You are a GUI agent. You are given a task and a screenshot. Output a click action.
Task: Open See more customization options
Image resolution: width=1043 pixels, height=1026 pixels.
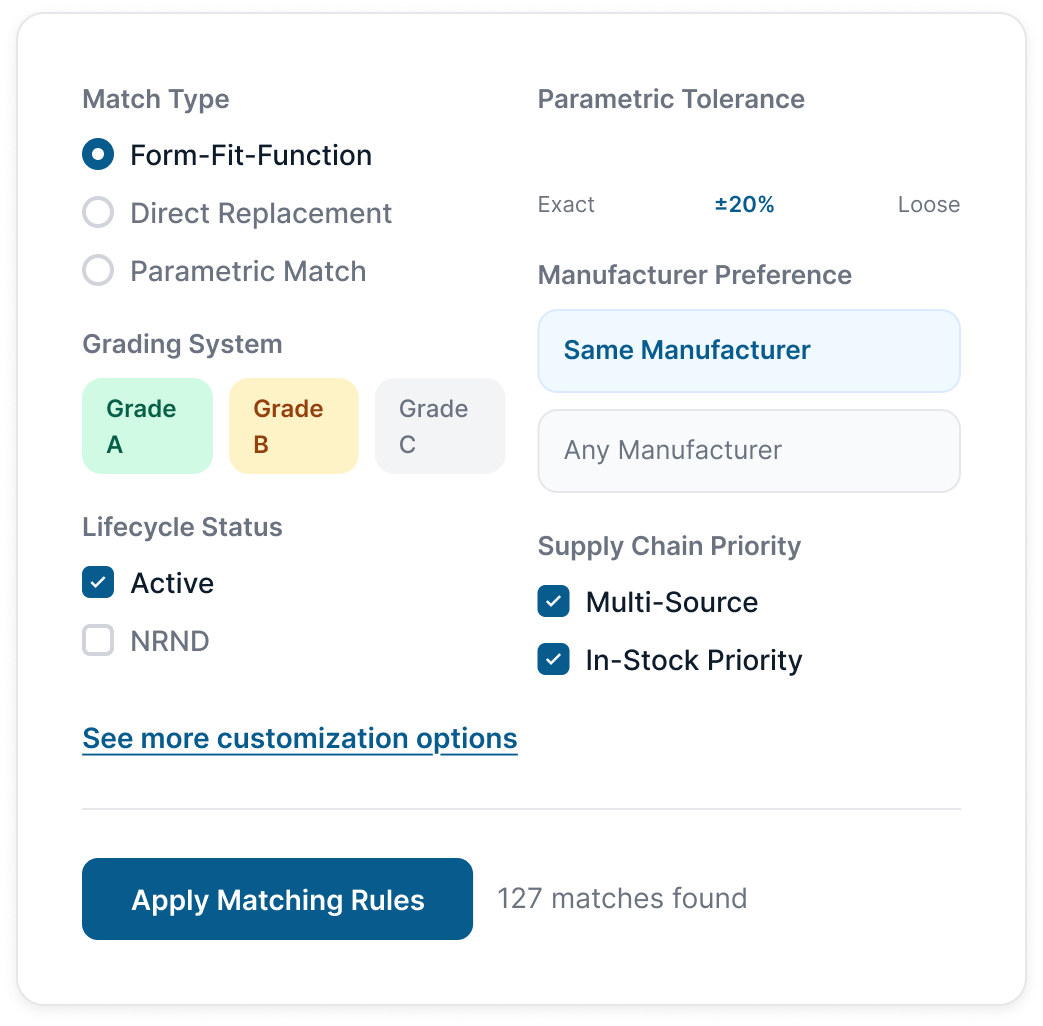[299, 738]
